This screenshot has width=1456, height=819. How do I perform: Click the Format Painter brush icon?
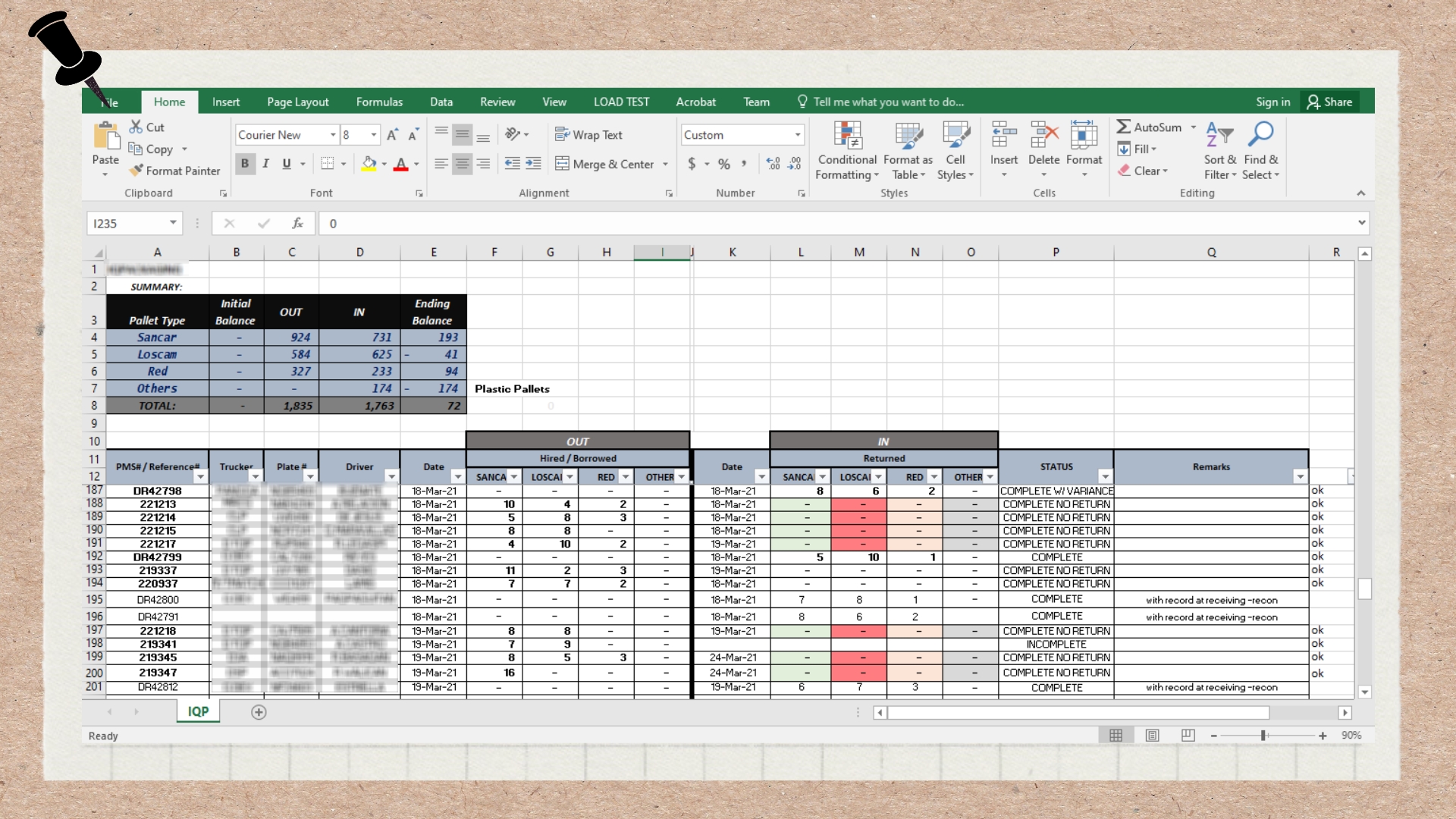pos(136,171)
